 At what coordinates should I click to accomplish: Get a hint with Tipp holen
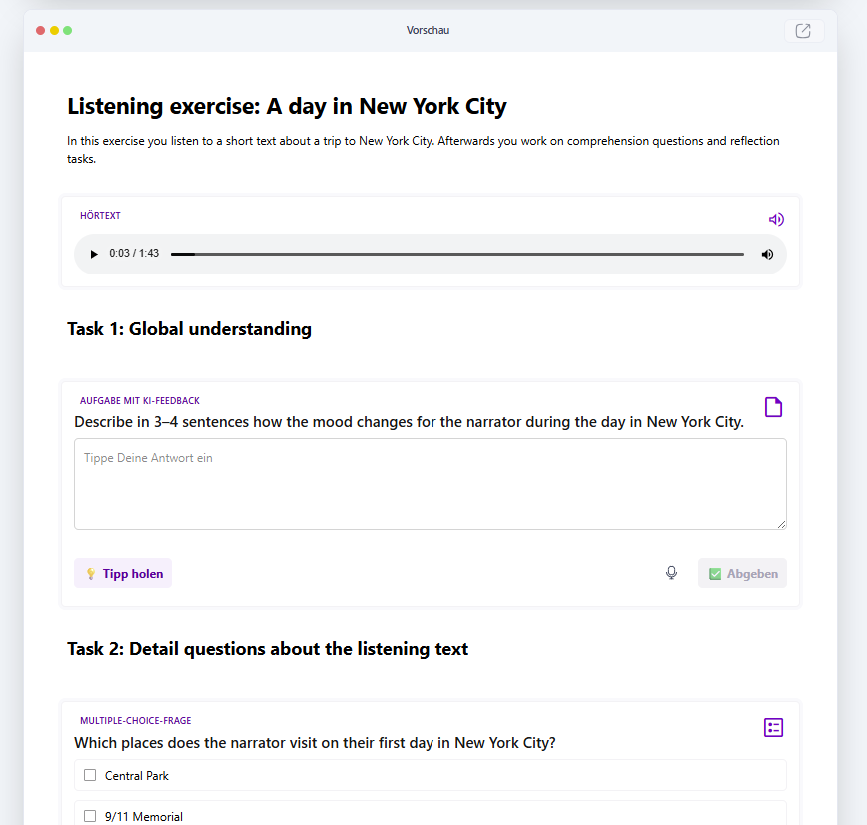(123, 573)
